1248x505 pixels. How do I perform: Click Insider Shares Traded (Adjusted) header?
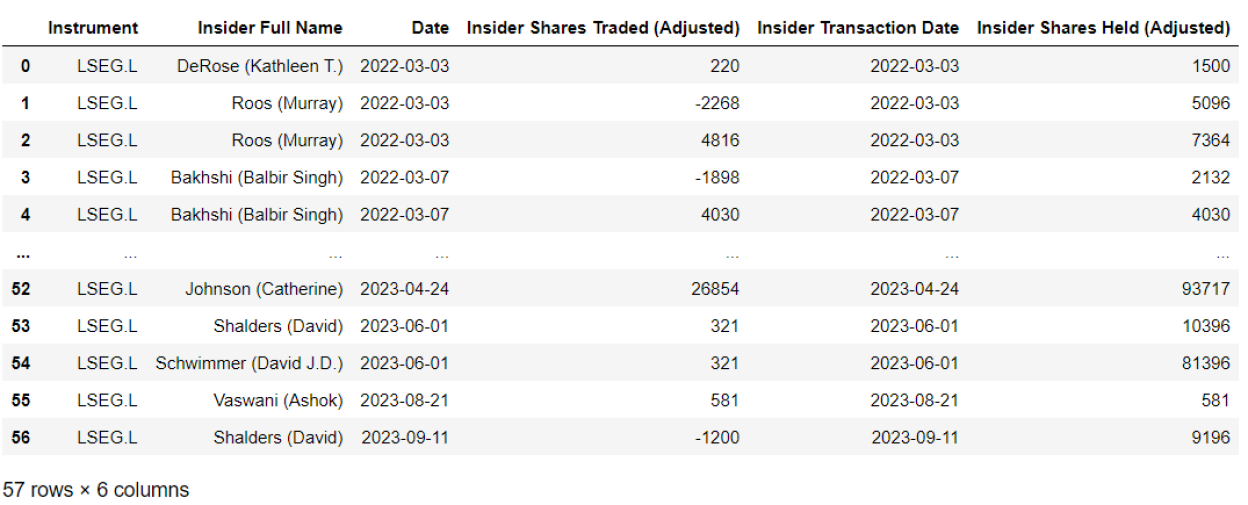click(x=603, y=28)
